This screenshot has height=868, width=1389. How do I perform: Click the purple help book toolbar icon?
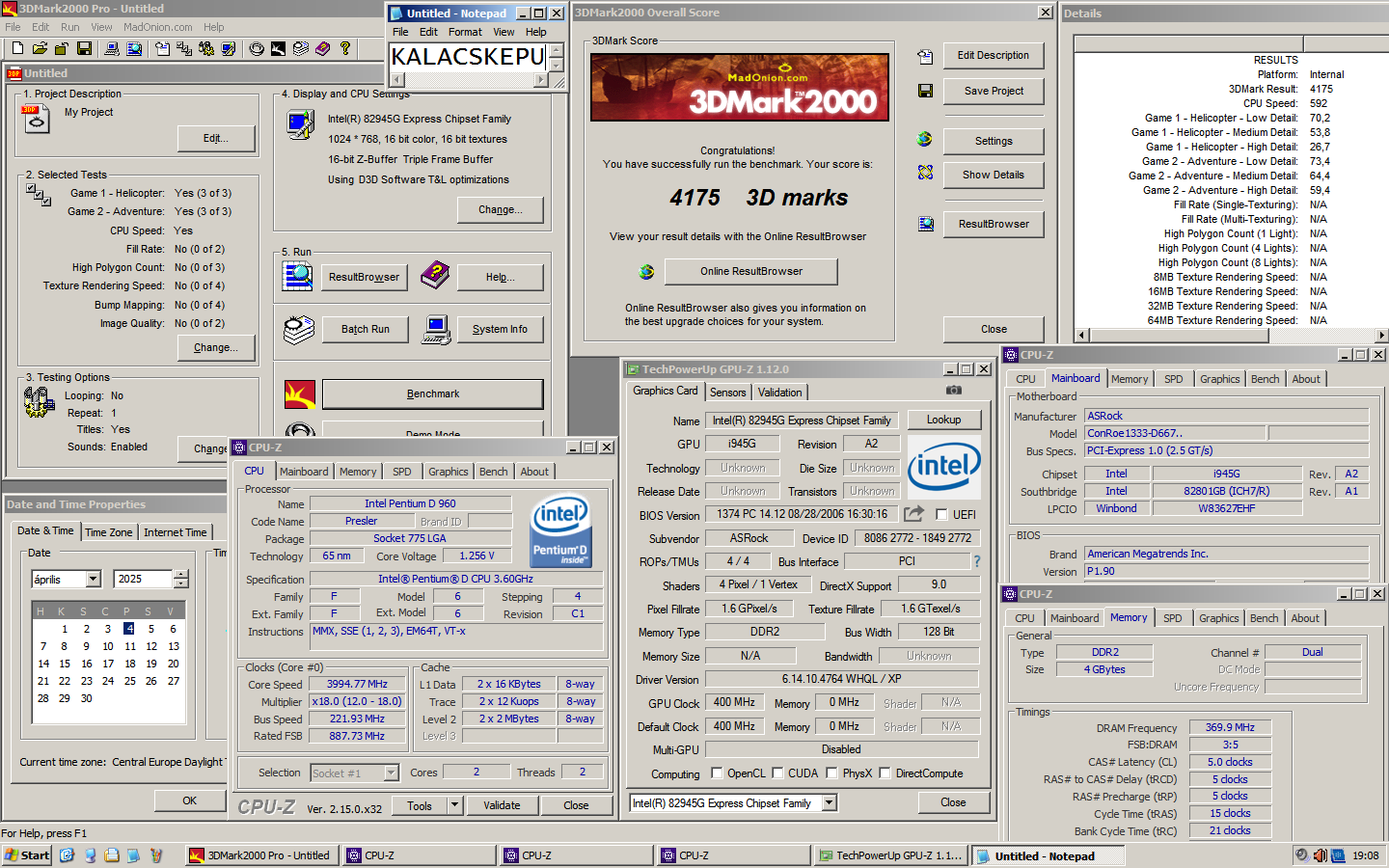click(323, 48)
